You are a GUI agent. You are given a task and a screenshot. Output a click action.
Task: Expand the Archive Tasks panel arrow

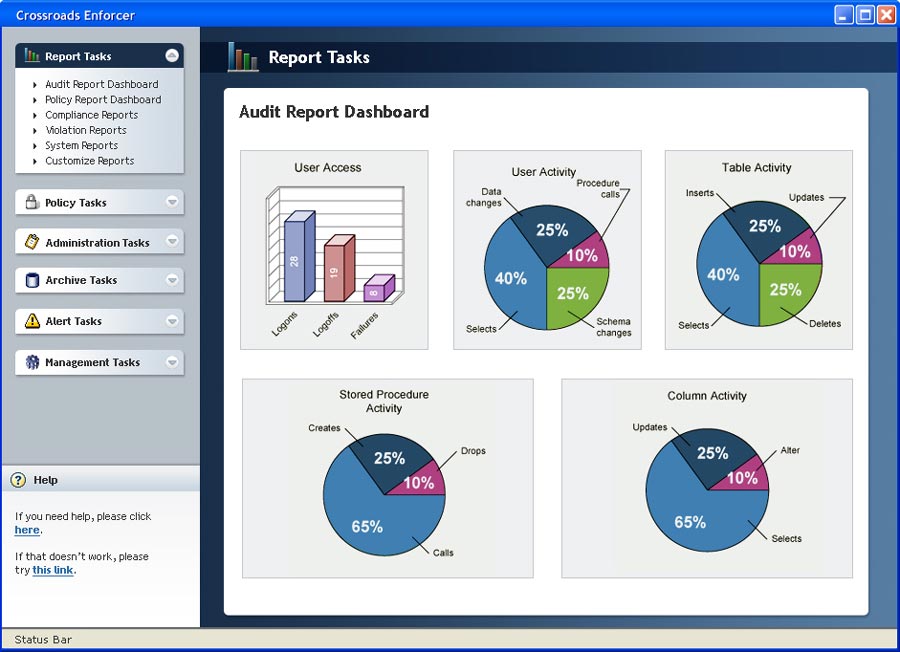172,280
